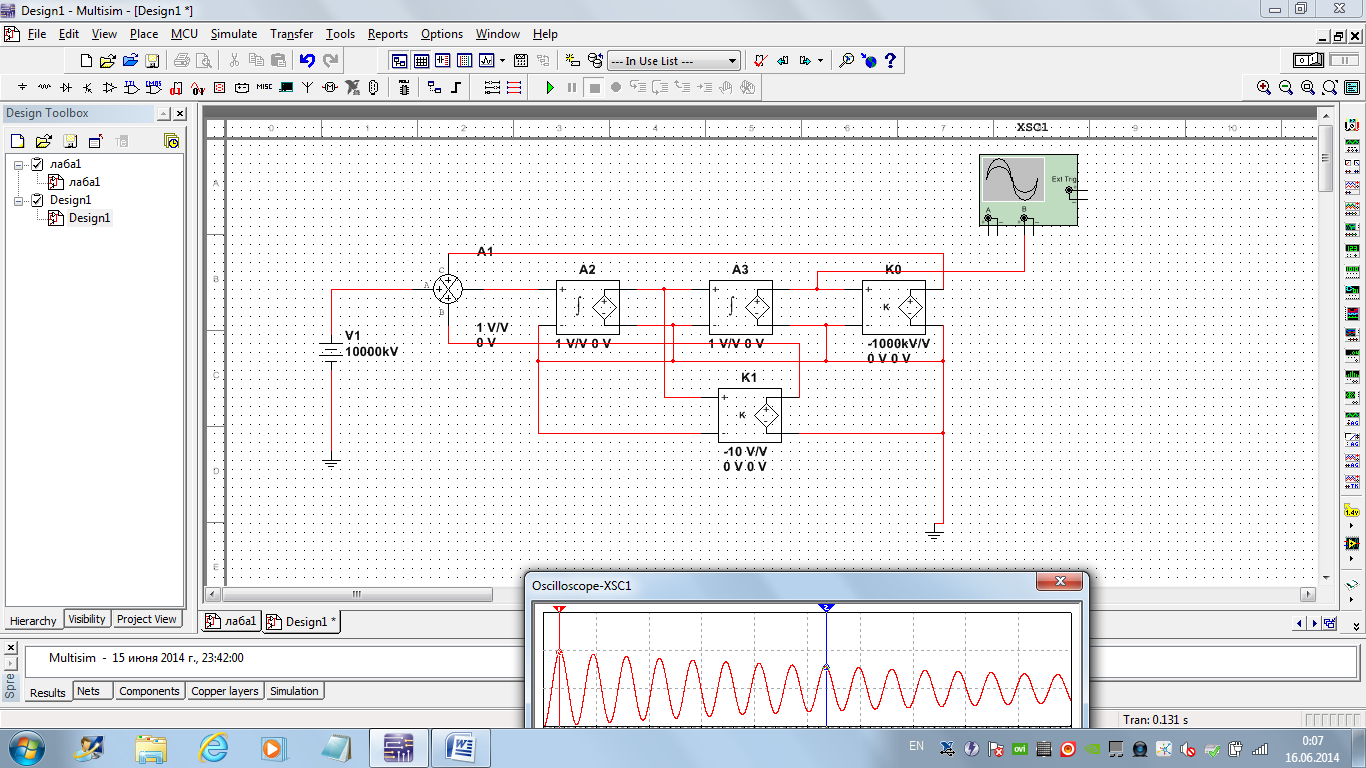Open the Tools menu
Image resolution: width=1366 pixels, height=768 pixels.
coord(340,34)
